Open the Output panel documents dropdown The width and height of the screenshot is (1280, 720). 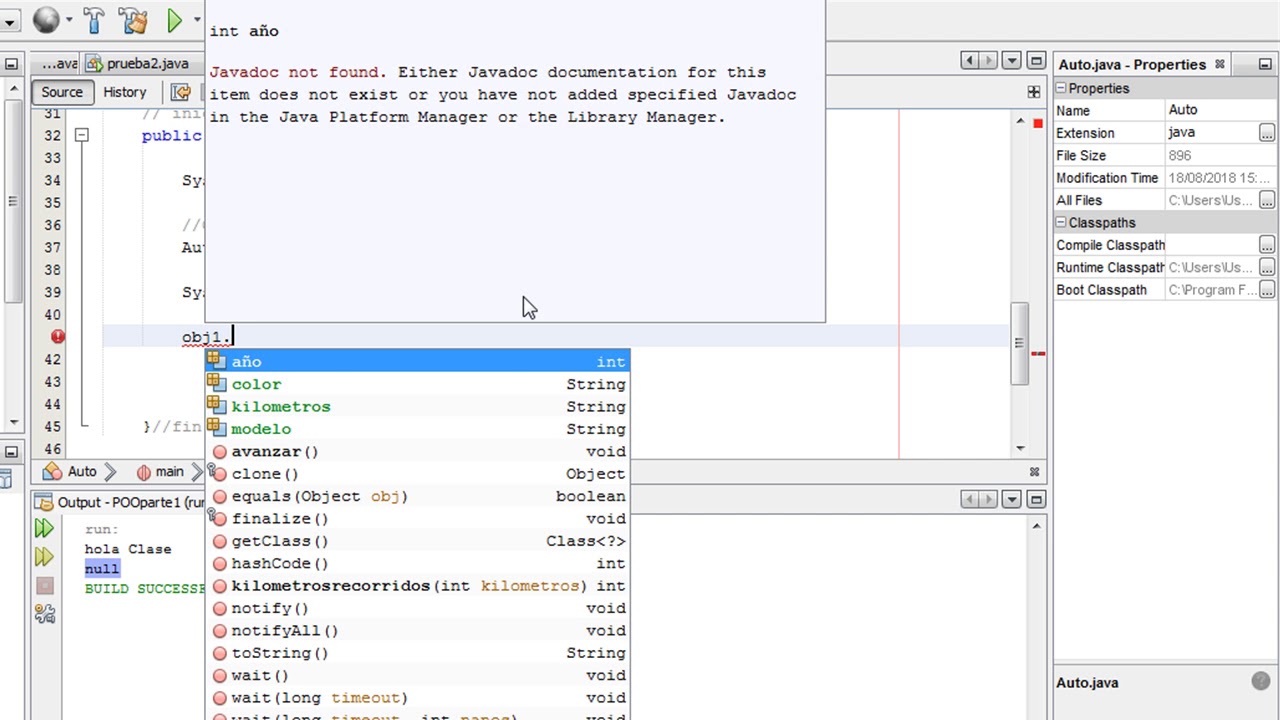[x=1011, y=499]
